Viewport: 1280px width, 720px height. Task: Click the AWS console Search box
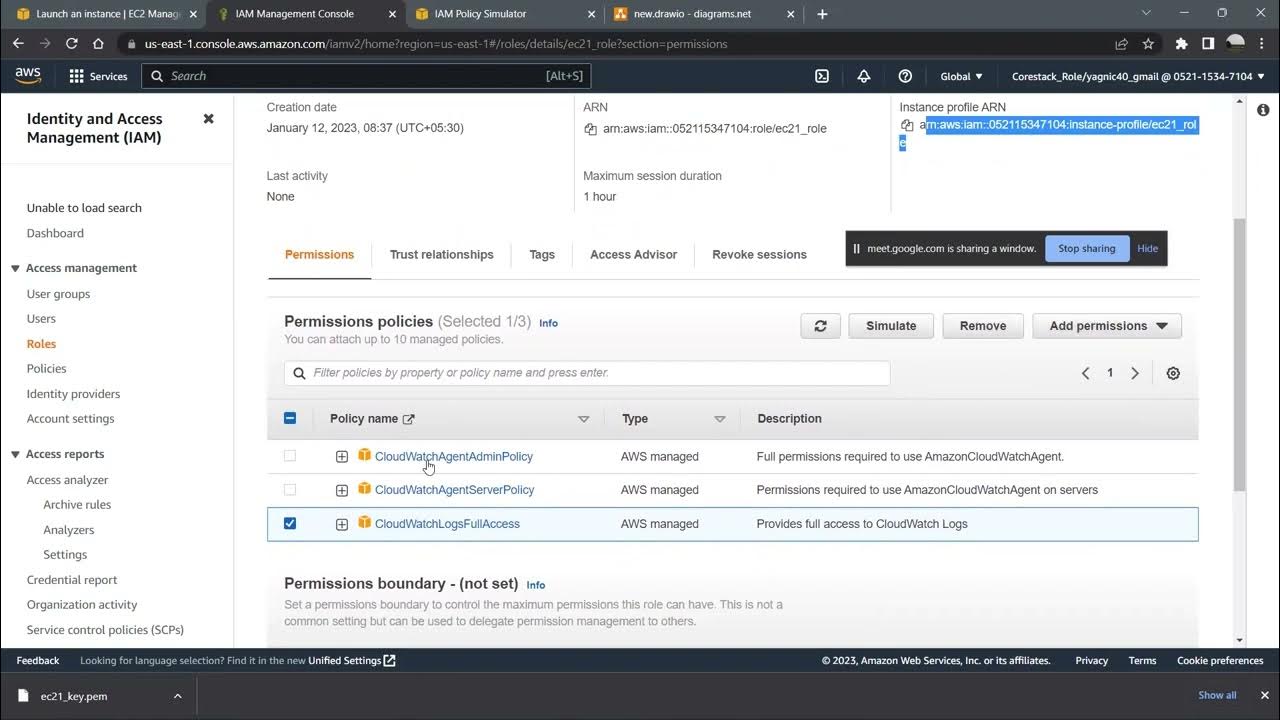pyautogui.click(x=366, y=76)
